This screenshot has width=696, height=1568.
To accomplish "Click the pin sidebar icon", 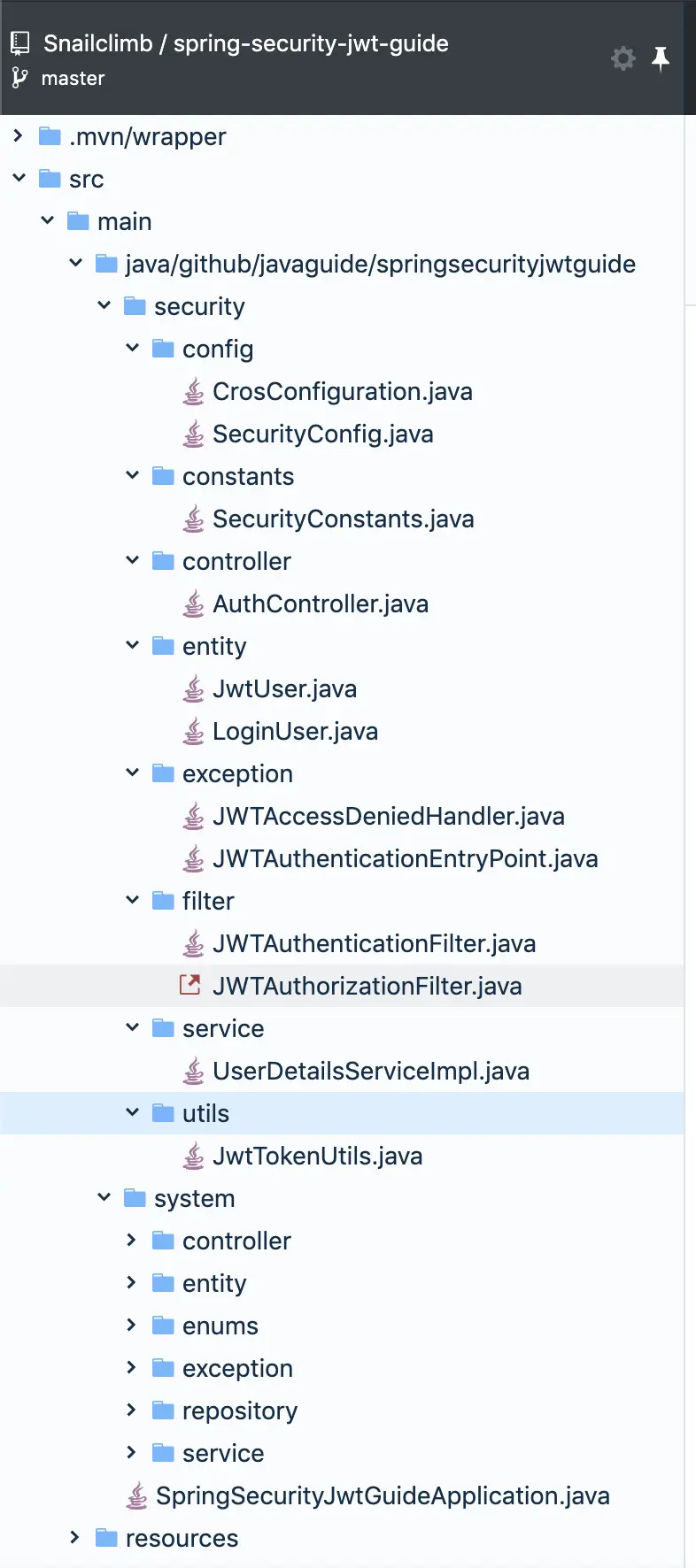I will (661, 58).
